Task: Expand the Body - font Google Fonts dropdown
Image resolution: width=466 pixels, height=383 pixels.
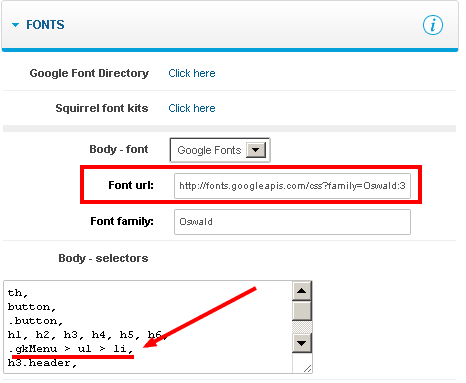Action: click(220, 150)
